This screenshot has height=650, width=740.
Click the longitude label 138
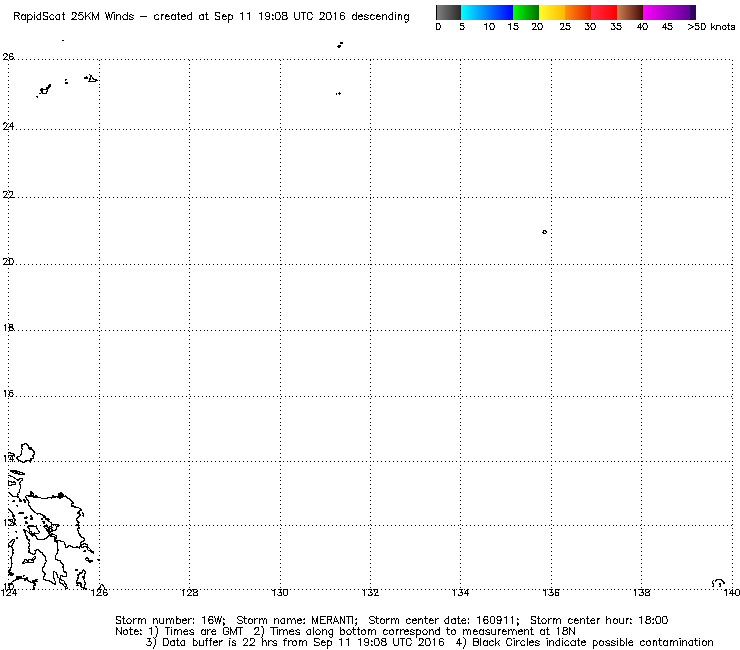click(641, 592)
